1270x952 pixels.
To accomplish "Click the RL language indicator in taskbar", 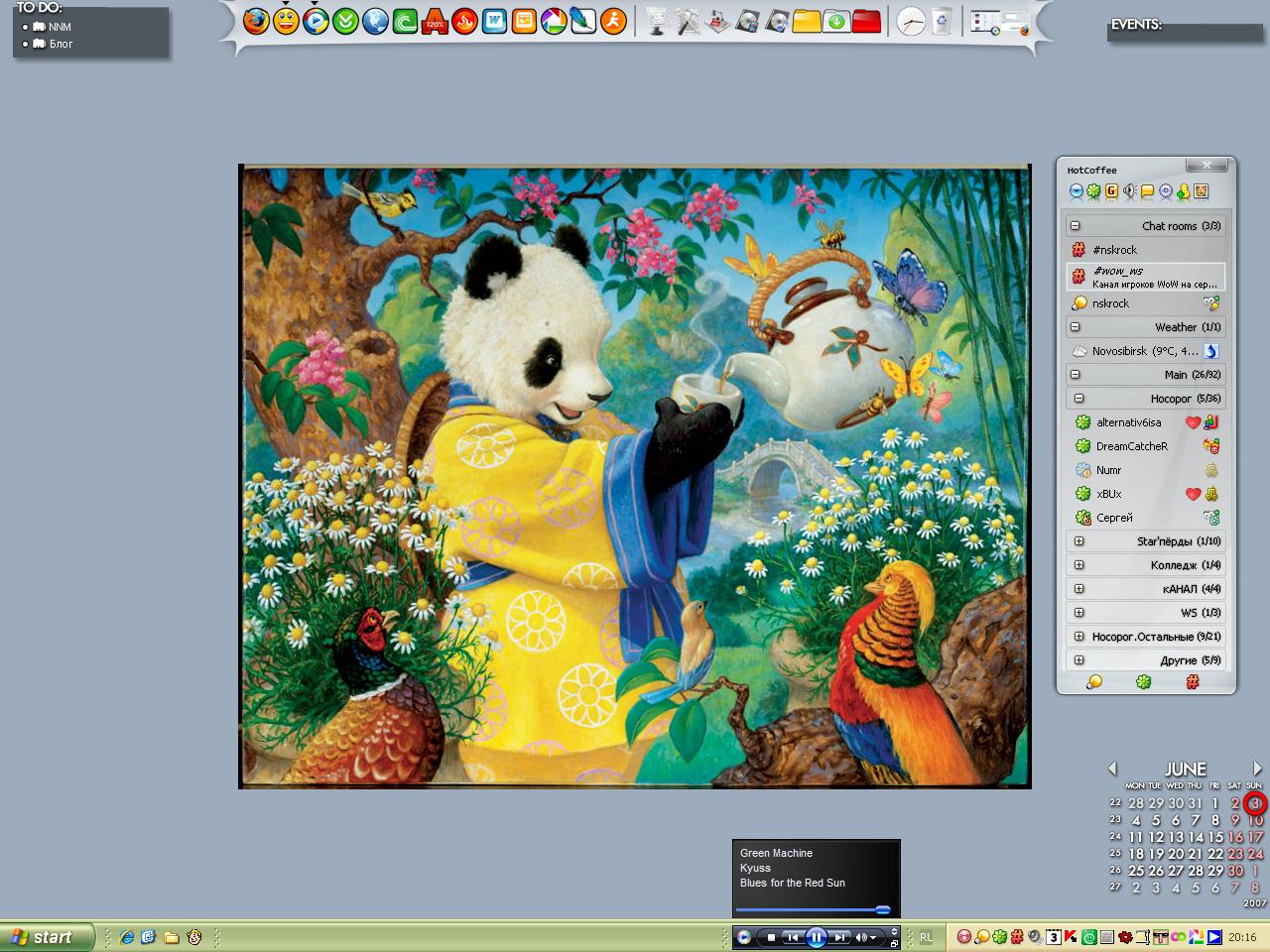I will click(x=926, y=937).
